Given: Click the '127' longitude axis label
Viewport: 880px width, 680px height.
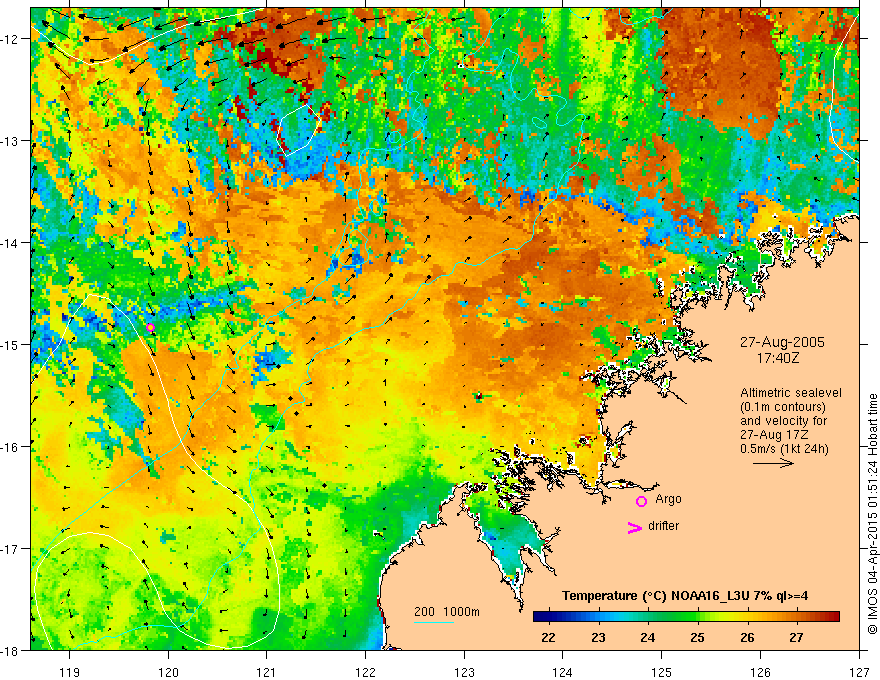Looking at the screenshot, I should [859, 672].
